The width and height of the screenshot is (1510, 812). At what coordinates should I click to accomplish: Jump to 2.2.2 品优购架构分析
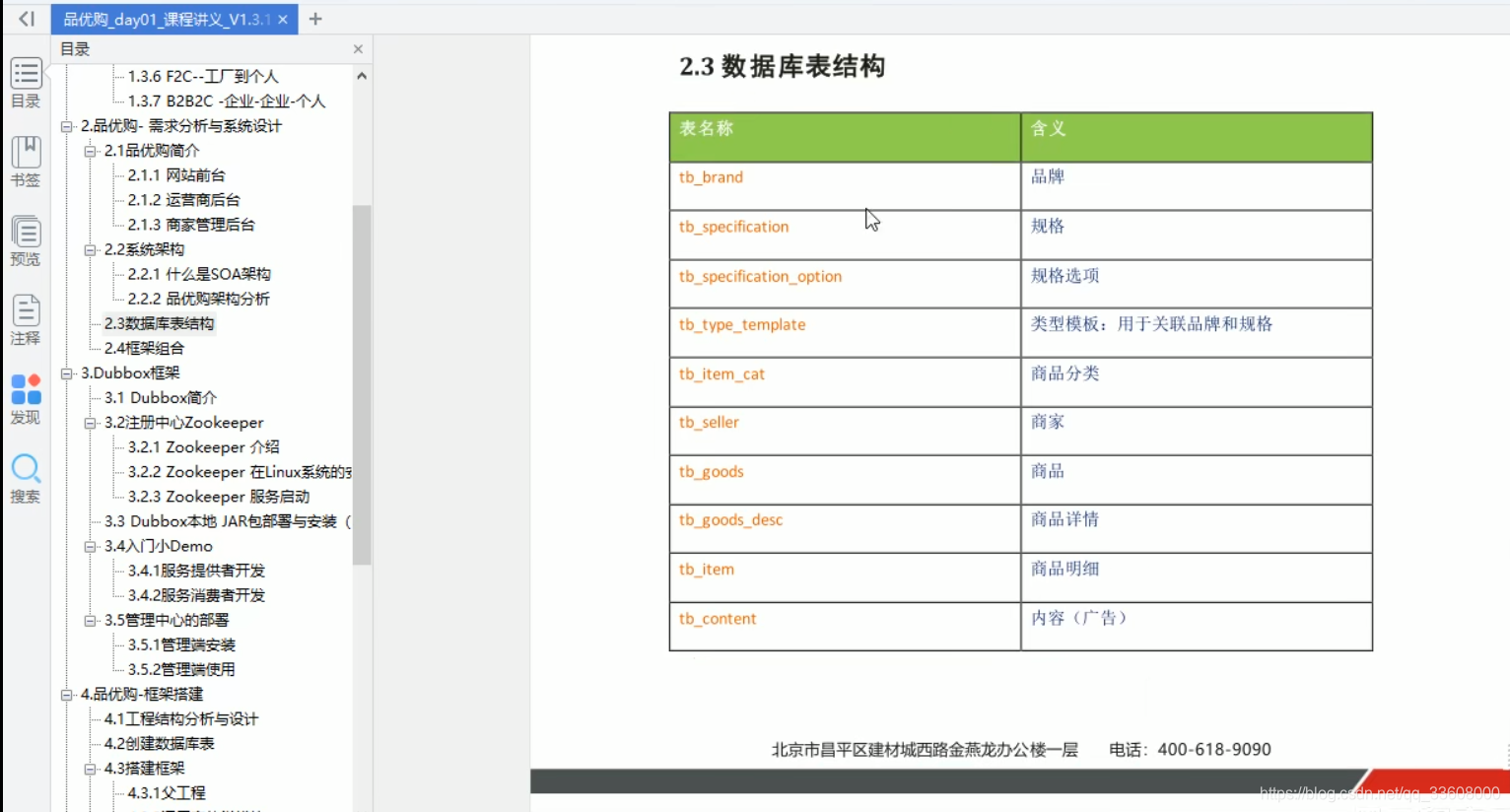(x=198, y=299)
